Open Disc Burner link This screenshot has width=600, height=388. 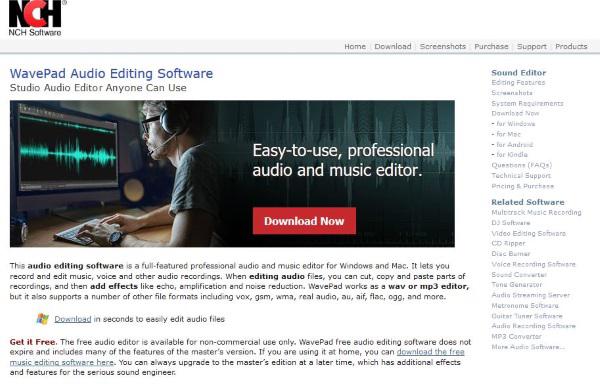coord(510,254)
